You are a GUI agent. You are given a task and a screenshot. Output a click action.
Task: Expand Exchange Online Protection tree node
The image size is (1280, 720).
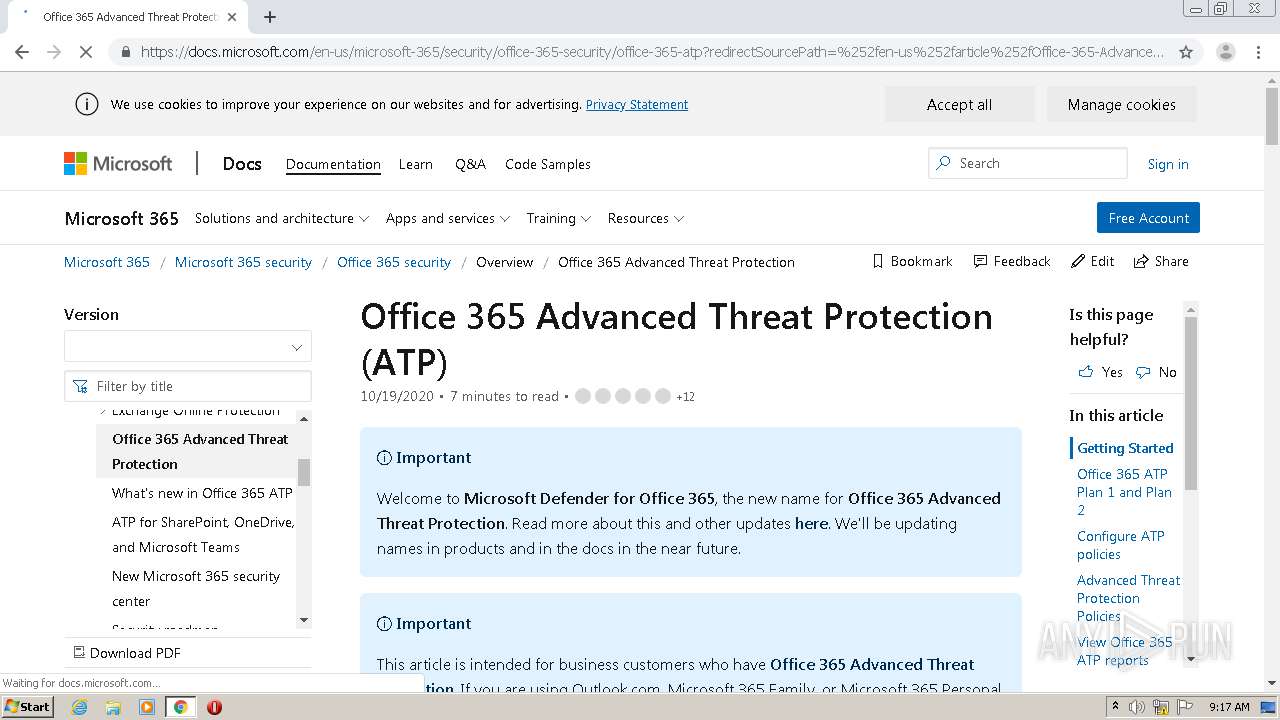coord(103,411)
